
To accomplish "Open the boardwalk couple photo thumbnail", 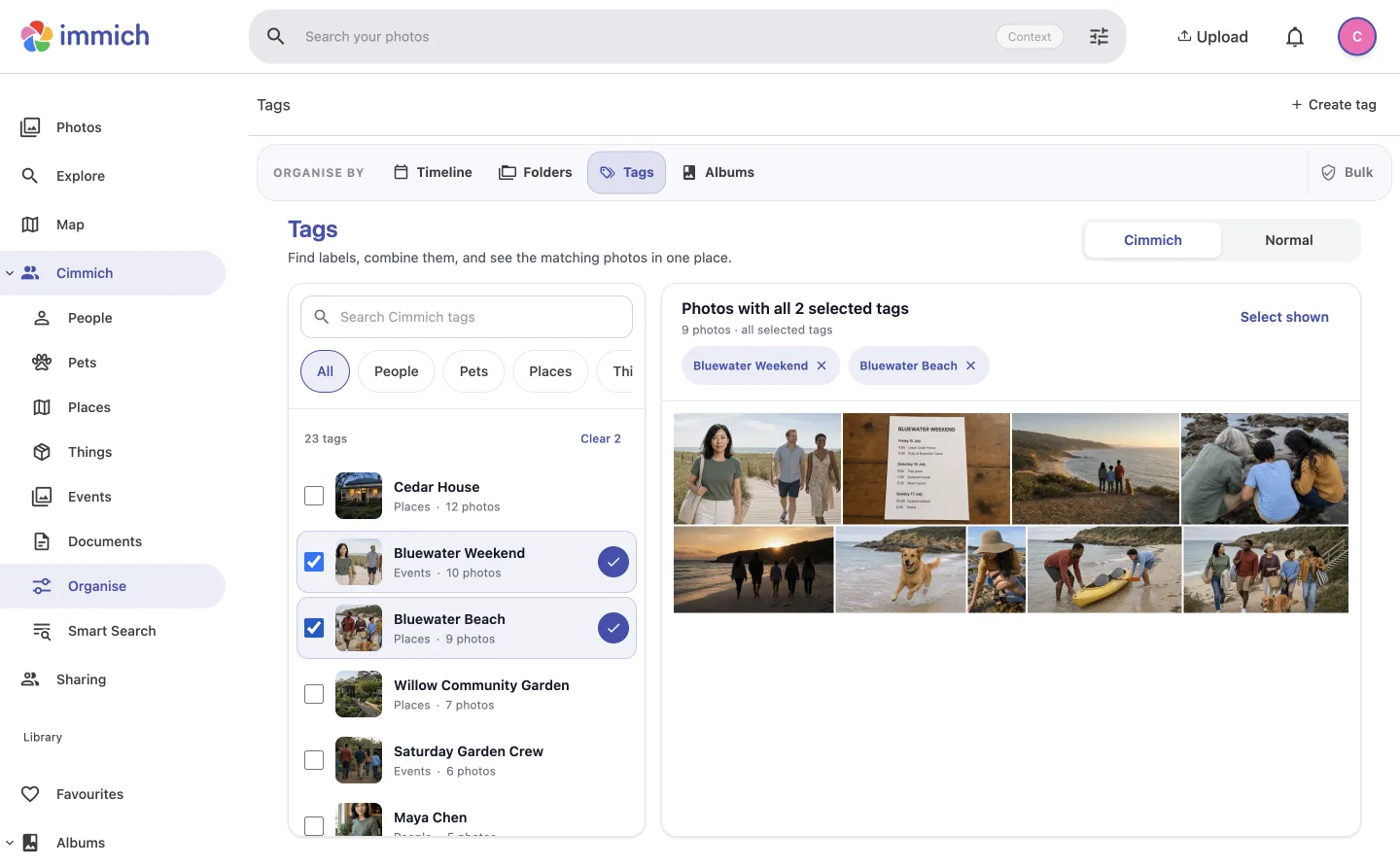I will click(757, 469).
